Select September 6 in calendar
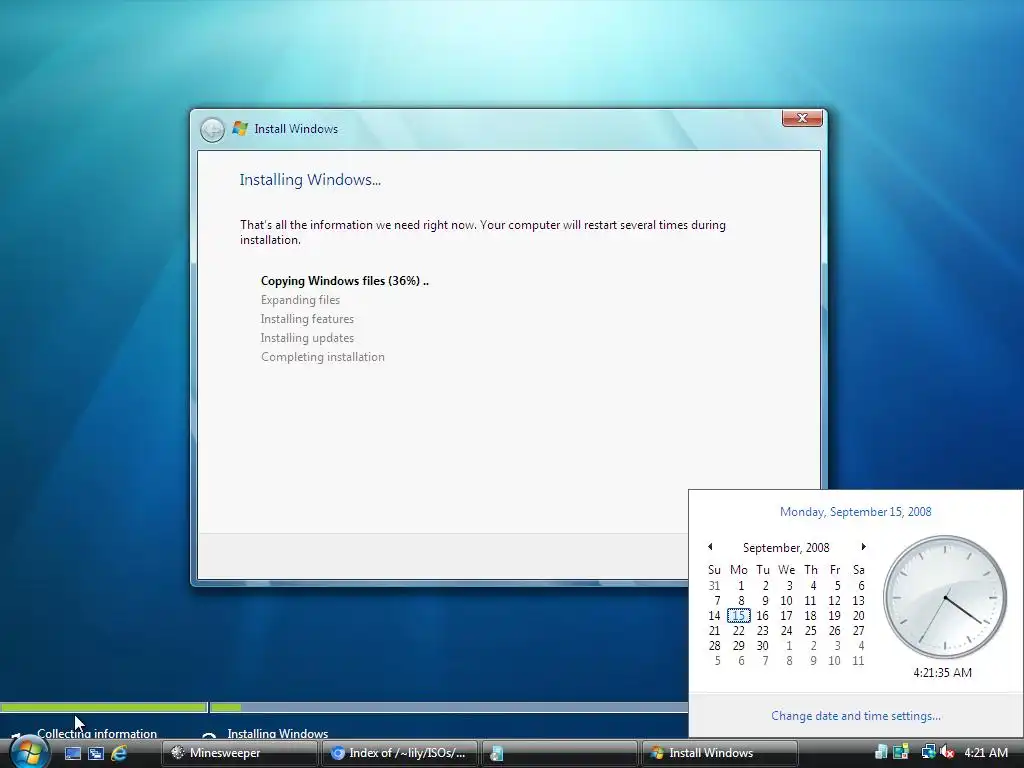 (x=861, y=586)
